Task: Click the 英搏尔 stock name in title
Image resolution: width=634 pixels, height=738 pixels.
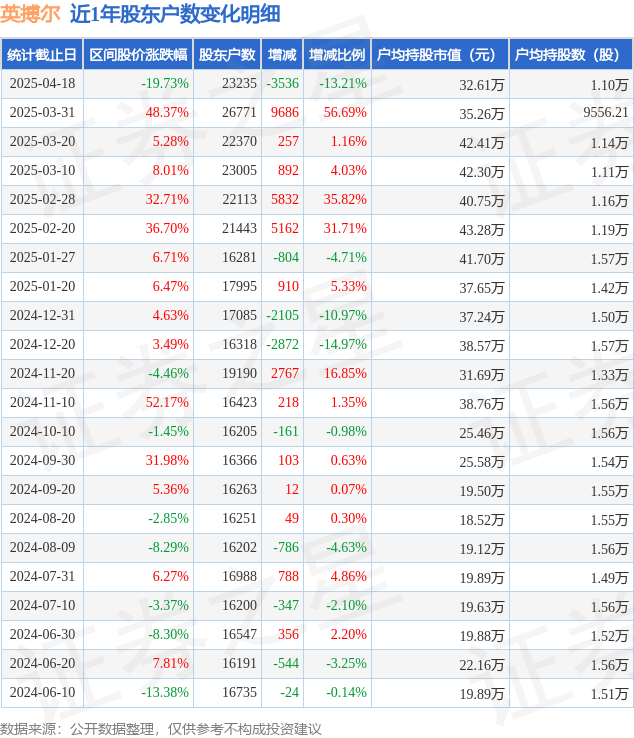Action: coord(31,14)
